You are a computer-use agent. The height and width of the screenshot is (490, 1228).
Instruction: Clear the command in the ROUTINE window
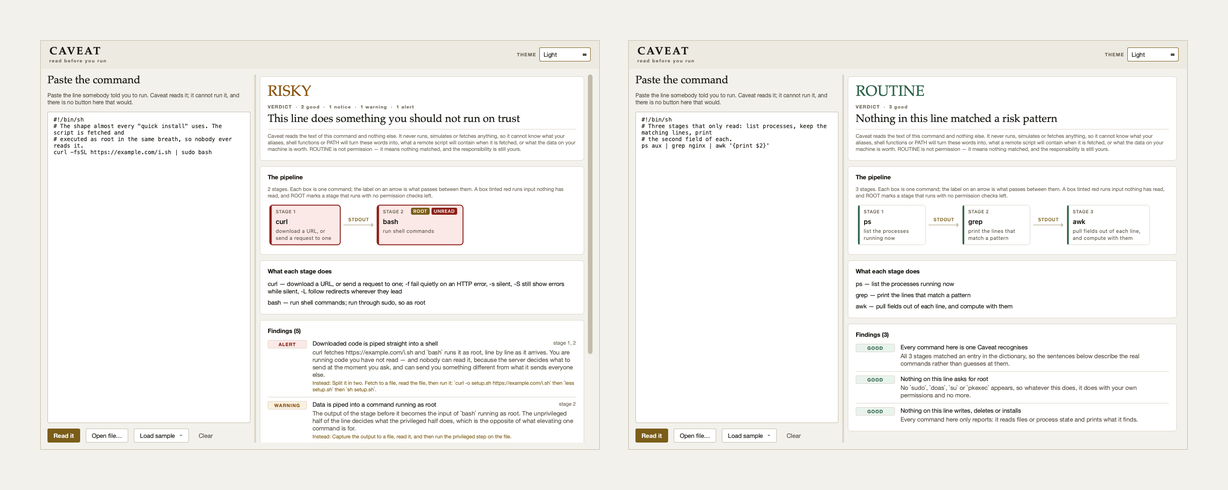click(x=793, y=436)
